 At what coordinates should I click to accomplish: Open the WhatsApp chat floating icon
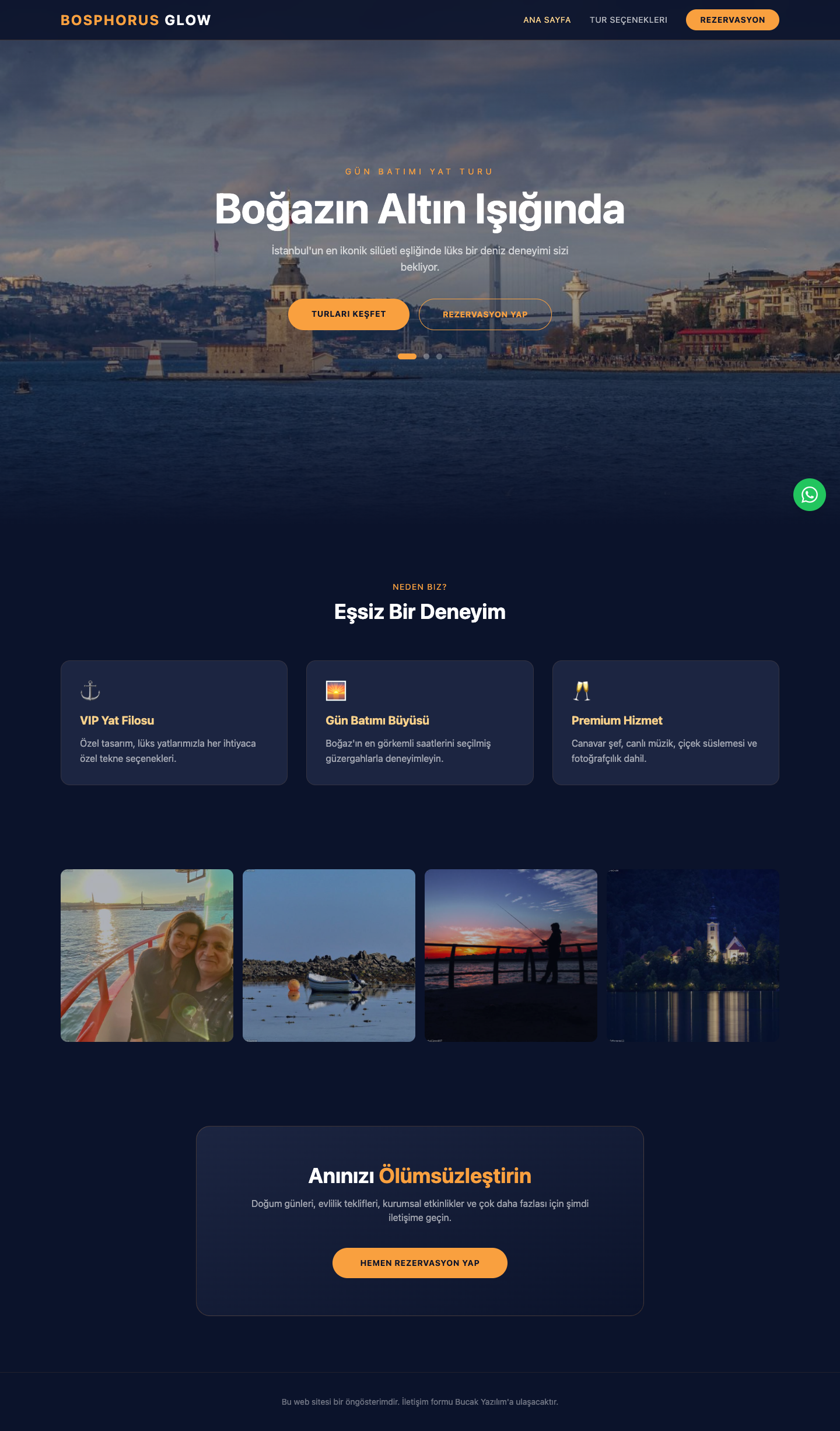pos(809,495)
